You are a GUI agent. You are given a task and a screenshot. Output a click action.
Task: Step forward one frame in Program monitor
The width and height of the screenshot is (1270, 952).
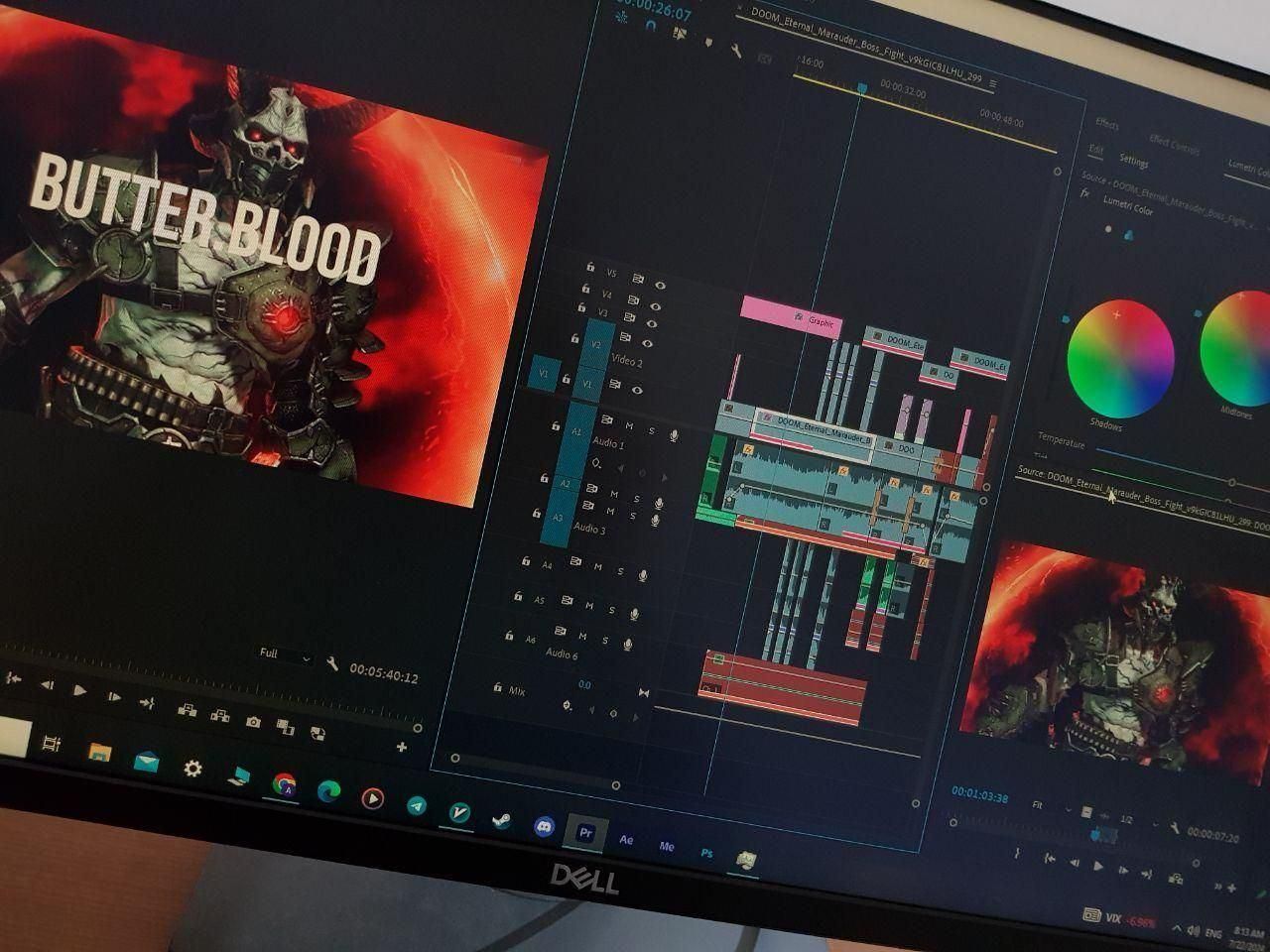tap(114, 696)
